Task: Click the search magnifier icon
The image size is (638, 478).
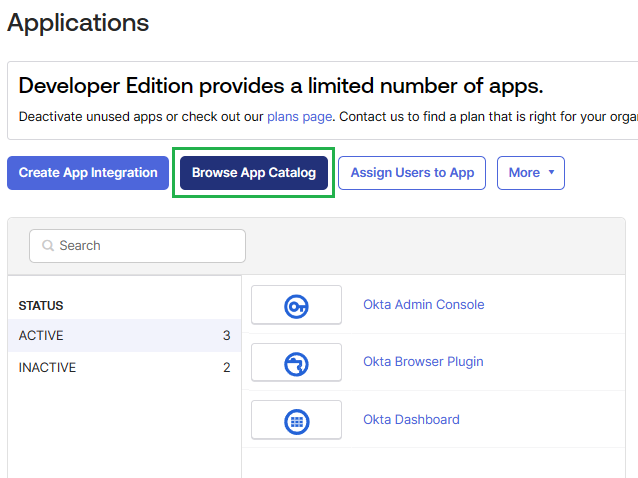Action: pos(48,245)
